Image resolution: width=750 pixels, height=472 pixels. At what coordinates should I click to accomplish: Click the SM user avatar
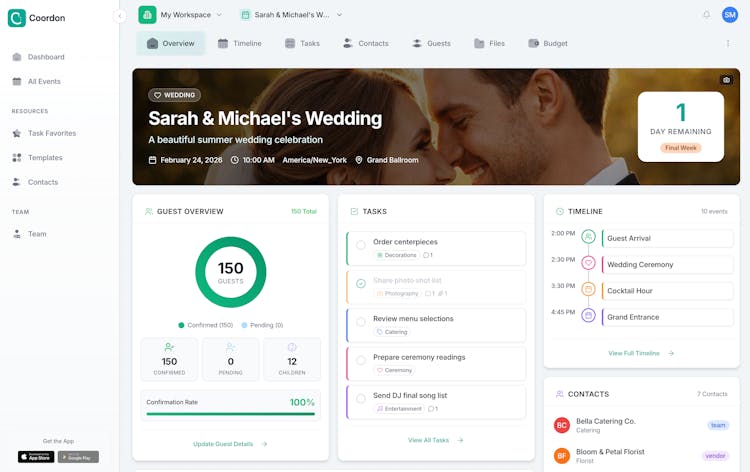point(730,15)
